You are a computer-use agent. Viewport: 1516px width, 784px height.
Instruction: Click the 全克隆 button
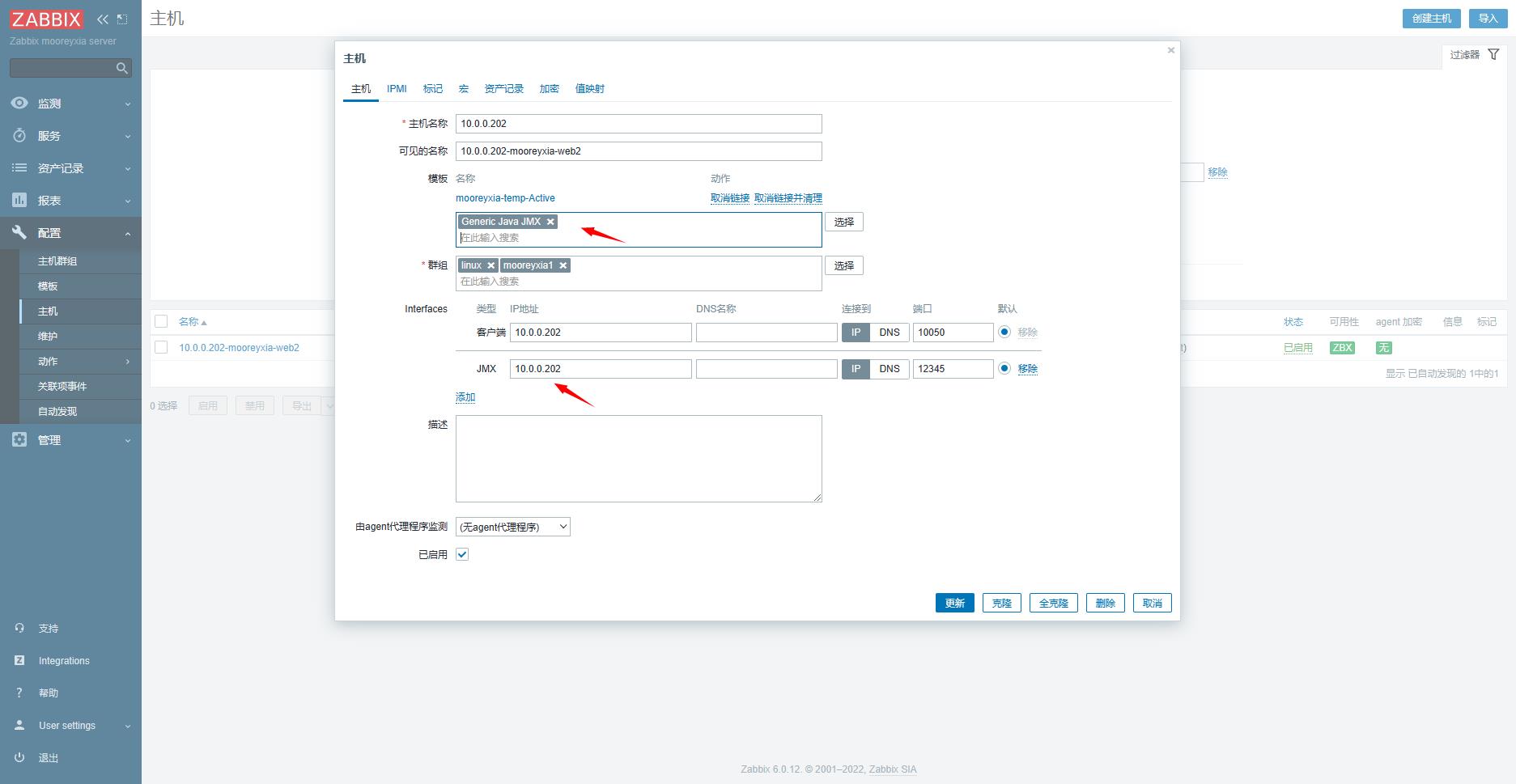[1054, 603]
